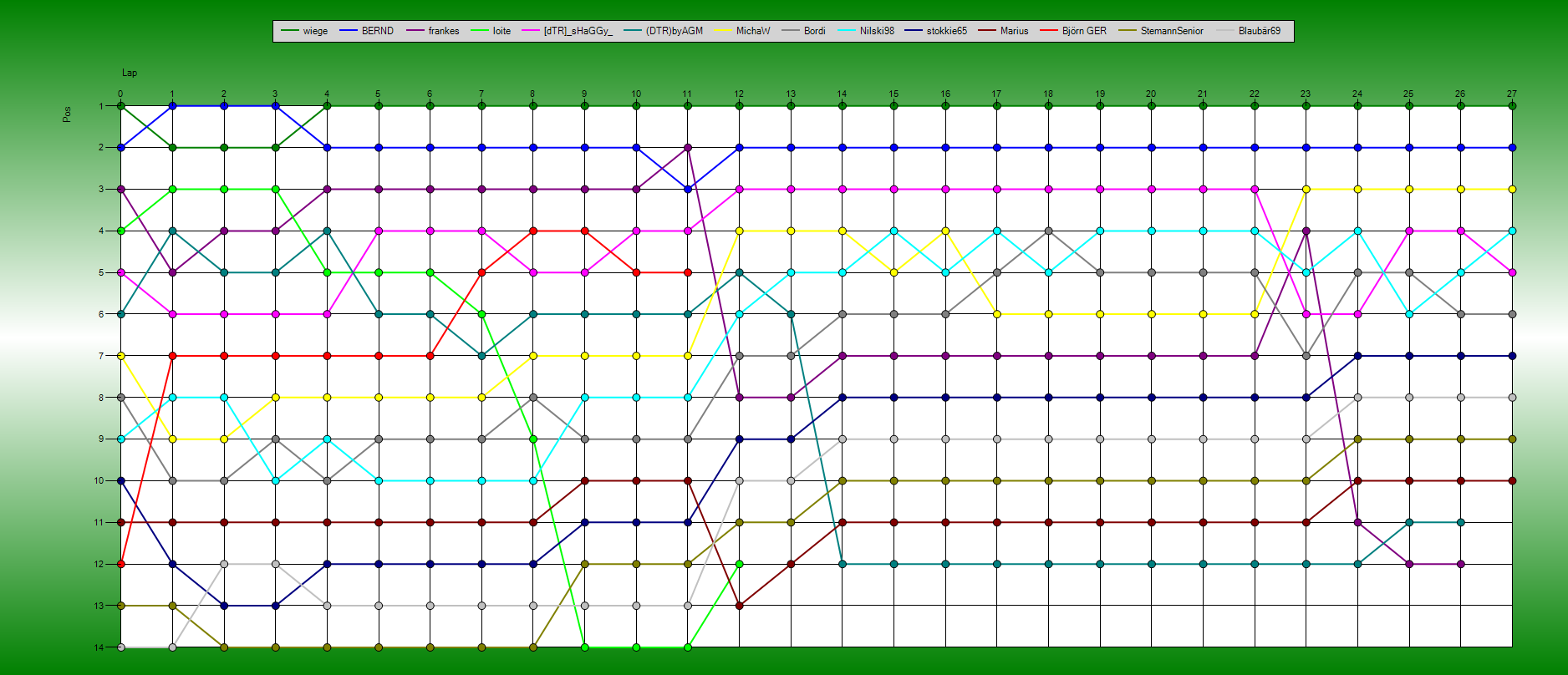Viewport: 1568px width, 675px height.
Task: Click BERND's blue point at lap 1, position 1
Action: click(172, 106)
